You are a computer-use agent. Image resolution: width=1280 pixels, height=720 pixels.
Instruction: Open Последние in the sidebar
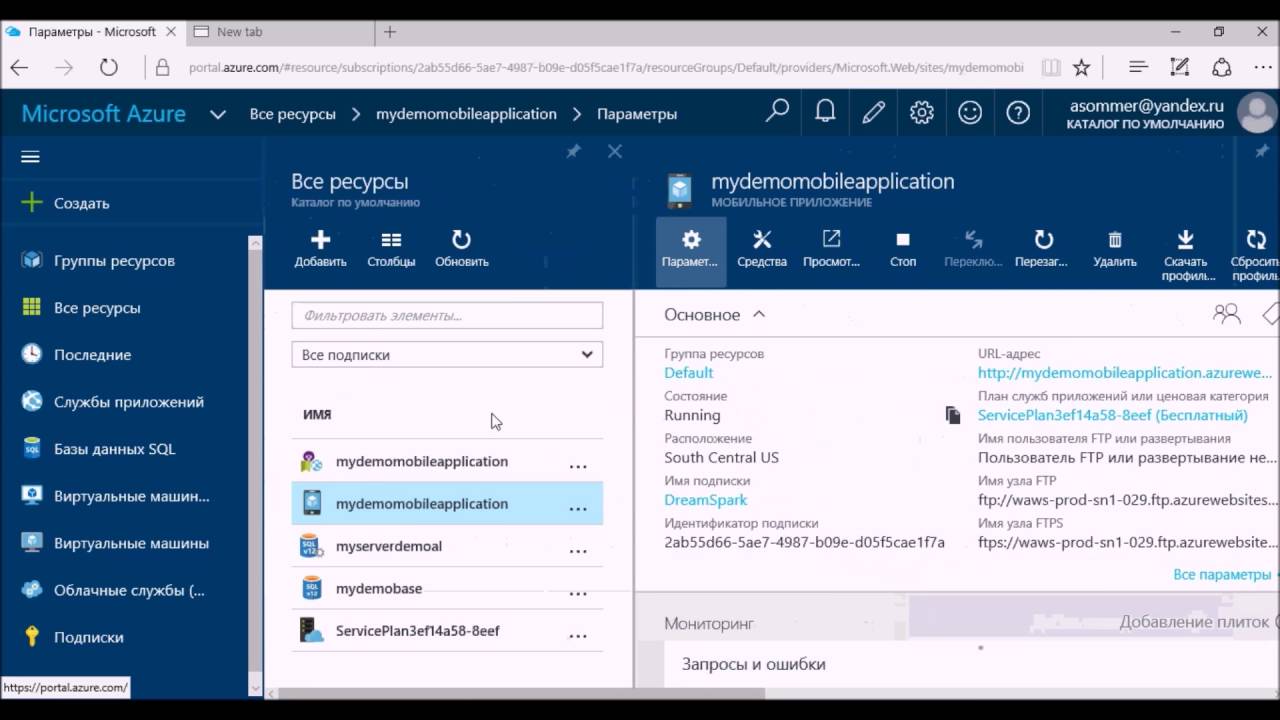point(92,355)
